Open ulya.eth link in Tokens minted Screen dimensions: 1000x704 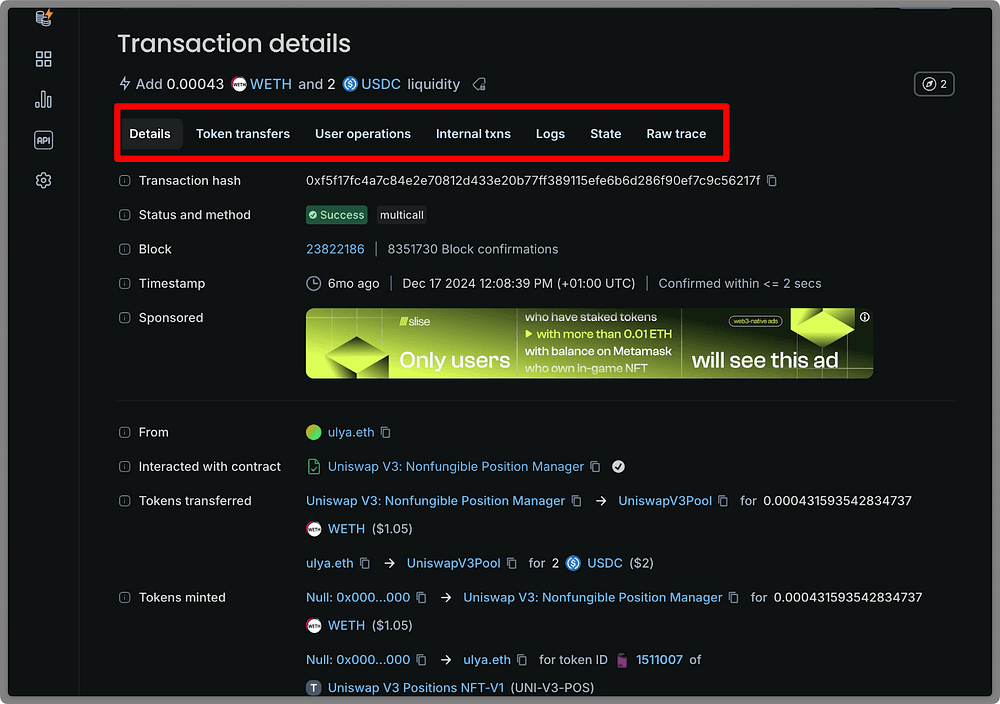point(487,660)
